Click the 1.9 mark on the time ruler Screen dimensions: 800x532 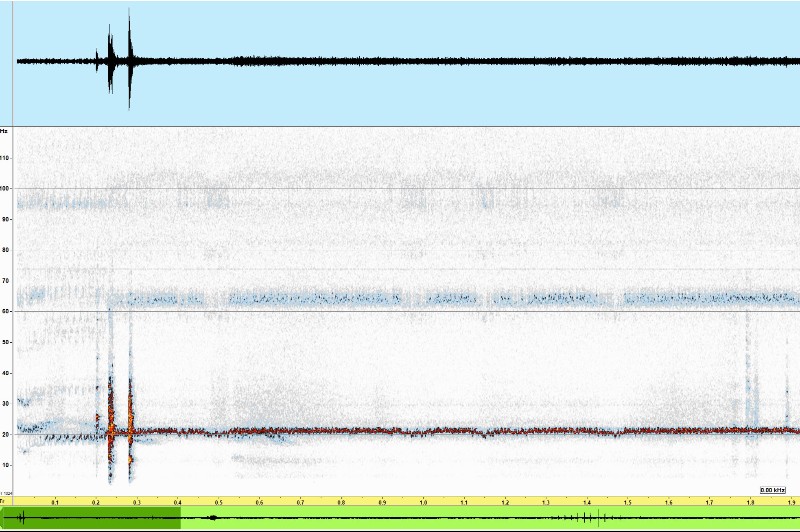pyautogui.click(x=790, y=502)
